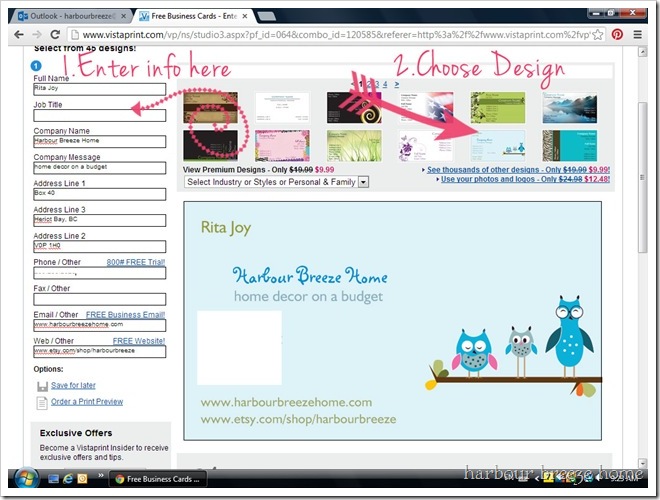Click the page scrollbar up arrow

[x=642, y=52]
